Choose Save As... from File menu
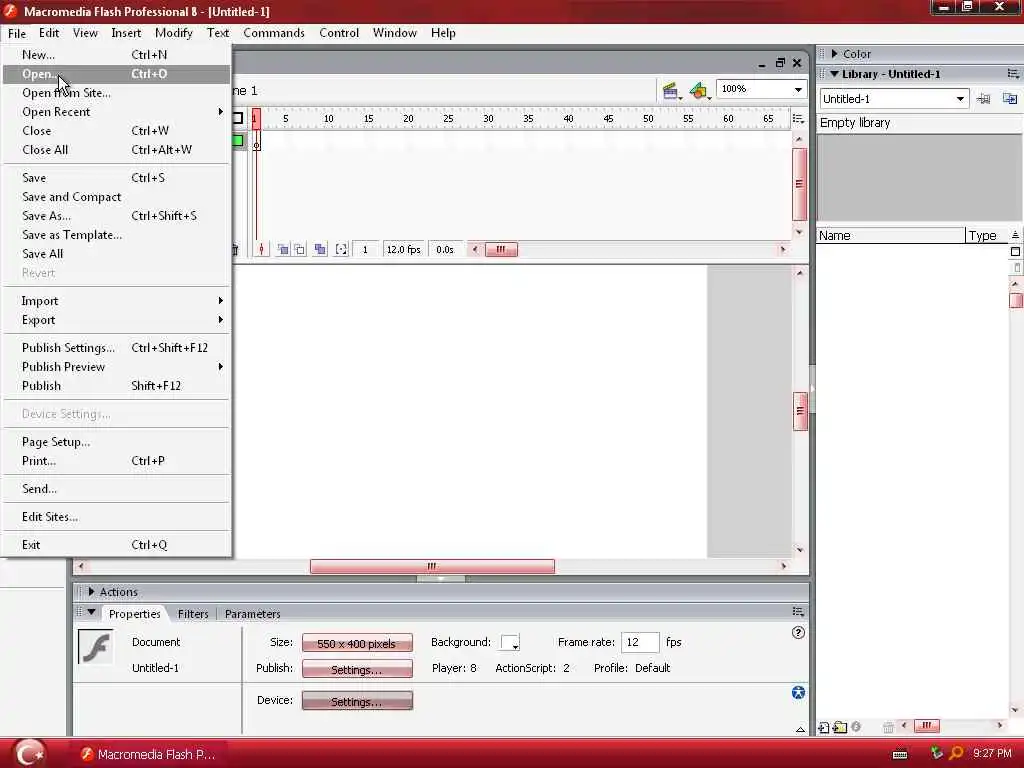This screenshot has height=768, width=1024. [x=116, y=216]
